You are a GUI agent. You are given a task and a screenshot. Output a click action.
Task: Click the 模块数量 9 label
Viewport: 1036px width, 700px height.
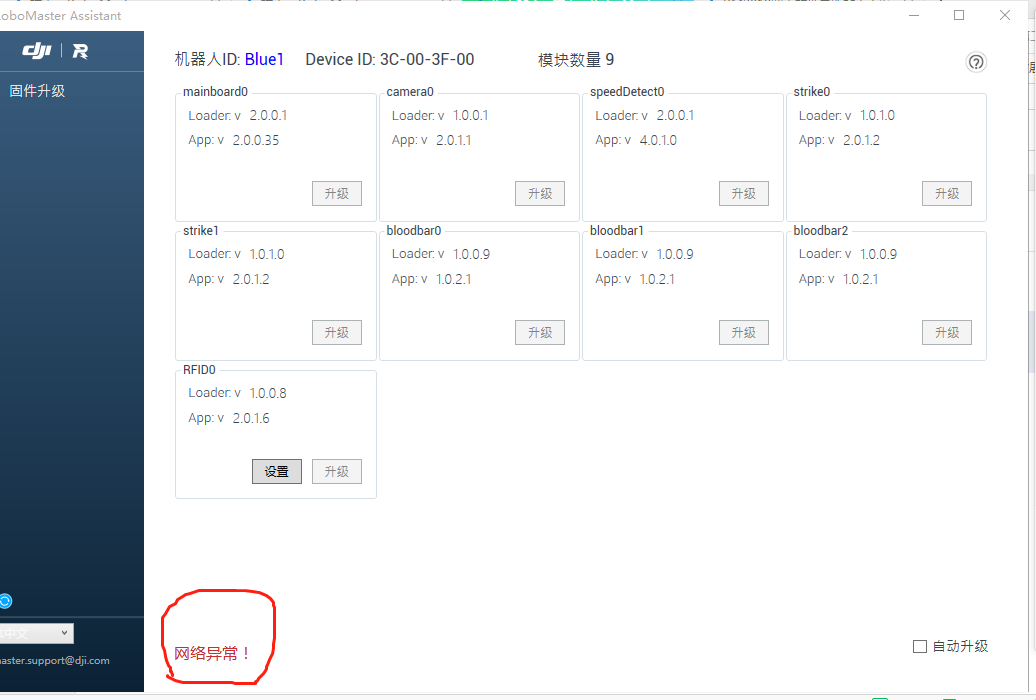[x=576, y=60]
